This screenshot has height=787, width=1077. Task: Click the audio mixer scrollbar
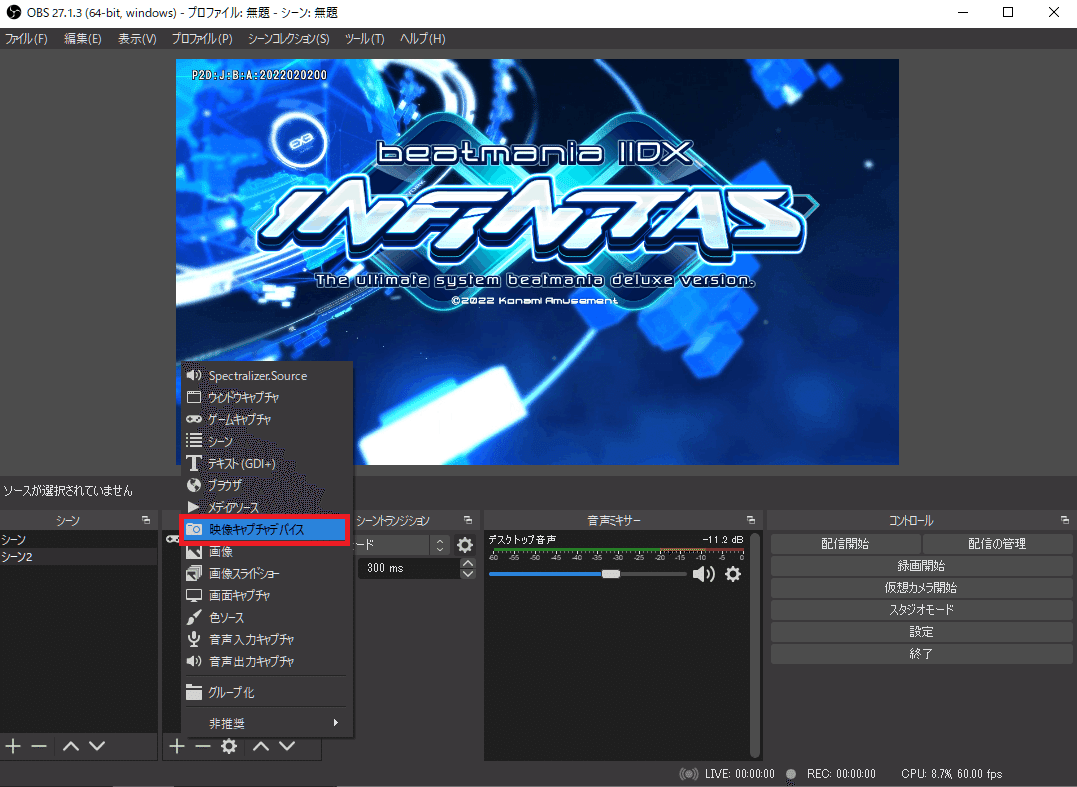pos(756,645)
